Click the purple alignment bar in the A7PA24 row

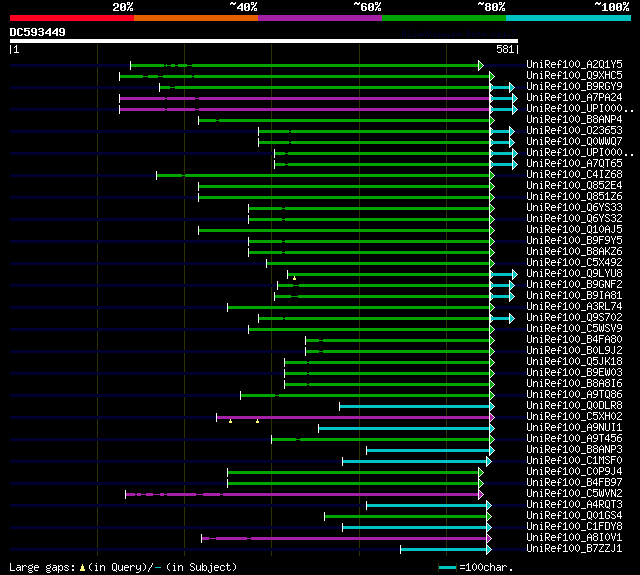(304, 98)
